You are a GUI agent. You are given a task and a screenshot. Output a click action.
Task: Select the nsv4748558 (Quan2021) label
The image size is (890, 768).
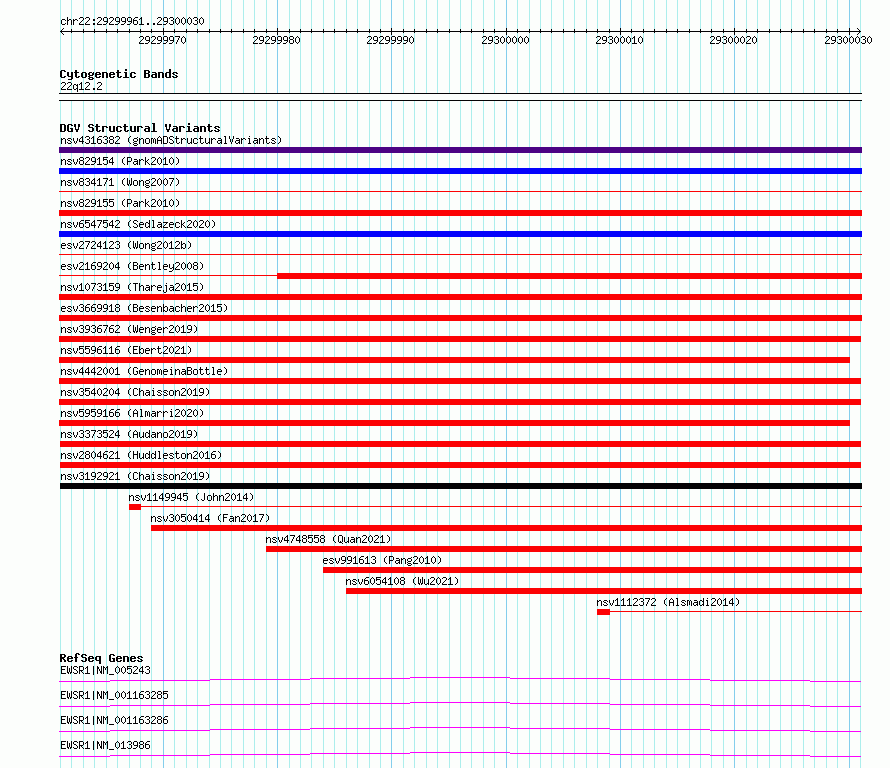[x=328, y=539]
